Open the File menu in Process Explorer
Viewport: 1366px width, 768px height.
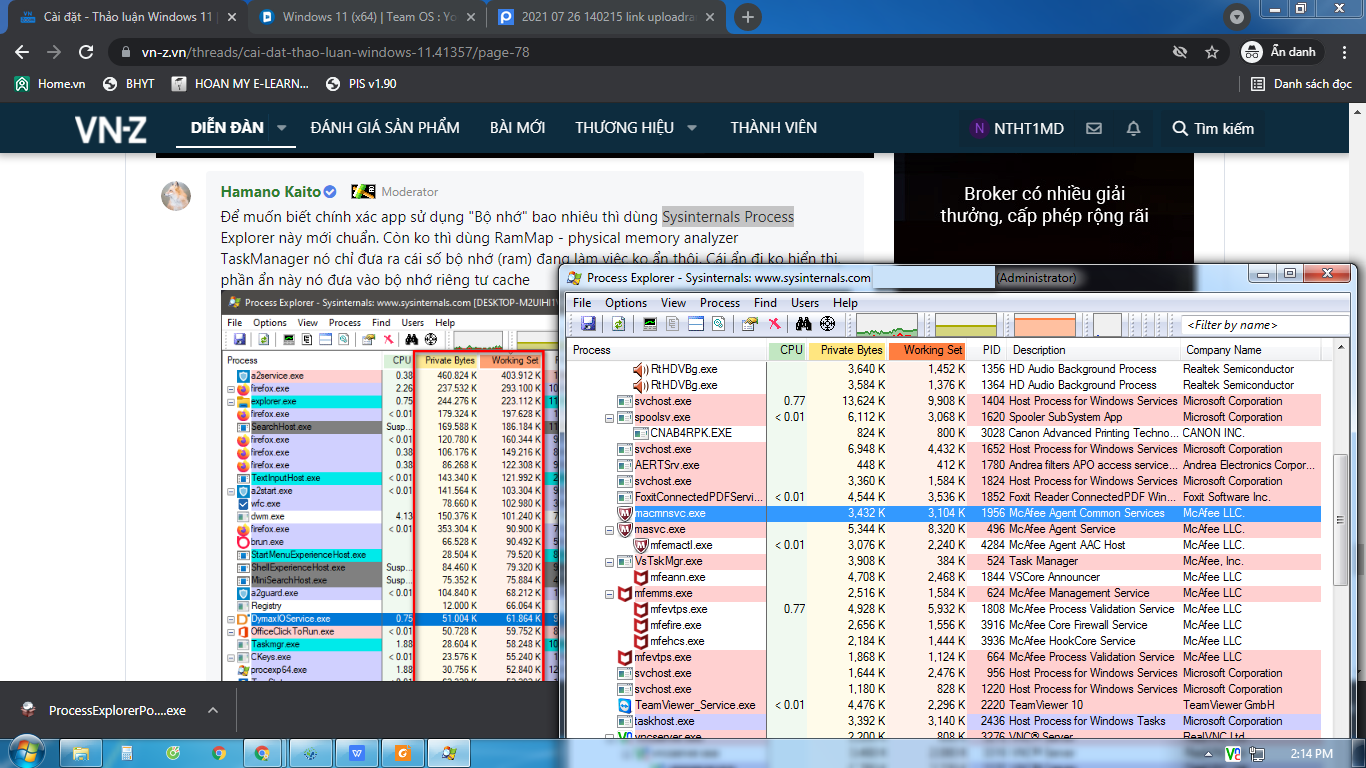(582, 303)
